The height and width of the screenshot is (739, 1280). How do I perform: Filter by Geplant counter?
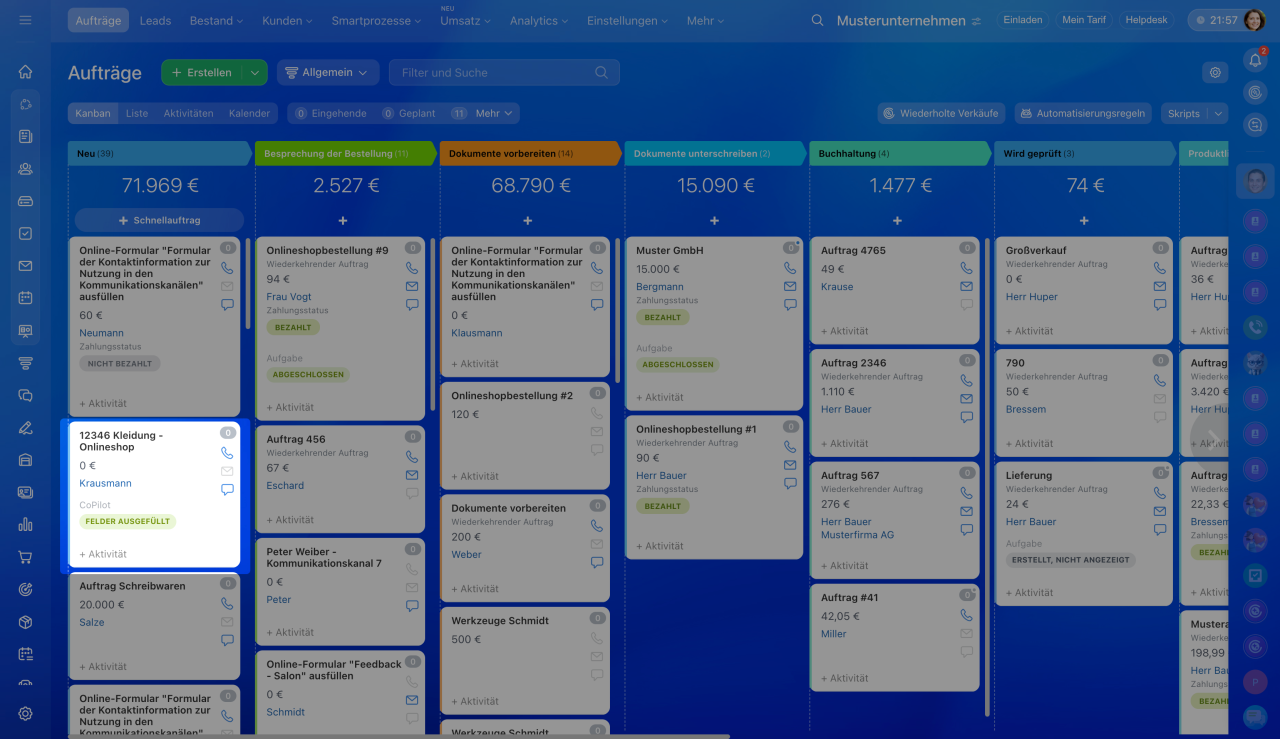409,114
